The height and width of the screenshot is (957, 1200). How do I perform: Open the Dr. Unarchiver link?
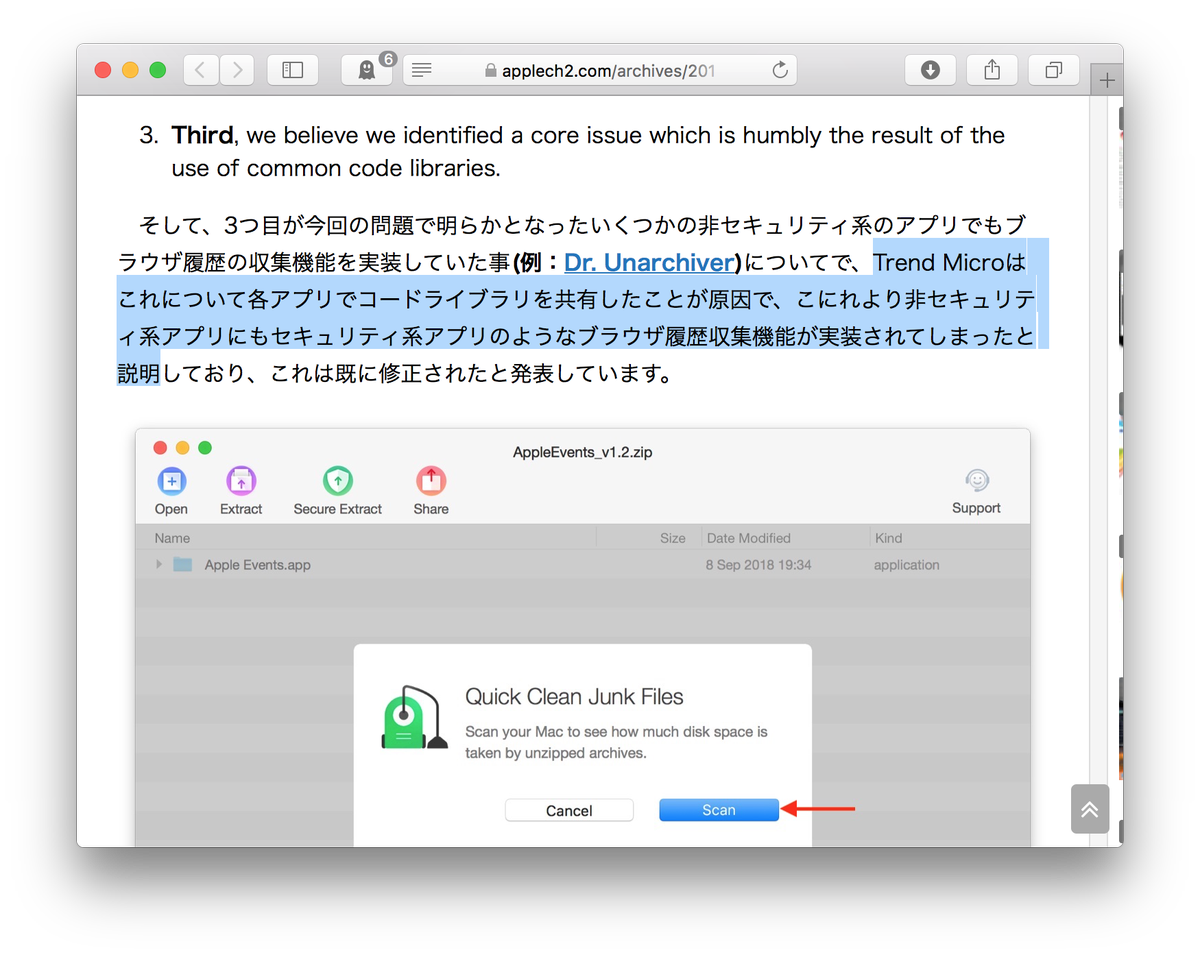[650, 263]
